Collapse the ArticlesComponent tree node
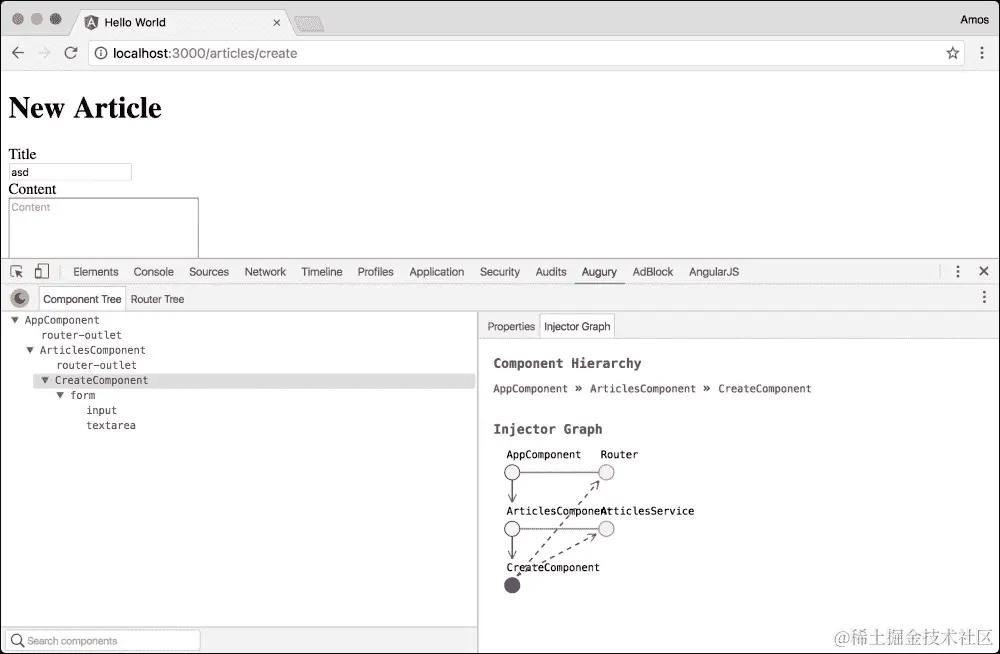 (30, 350)
